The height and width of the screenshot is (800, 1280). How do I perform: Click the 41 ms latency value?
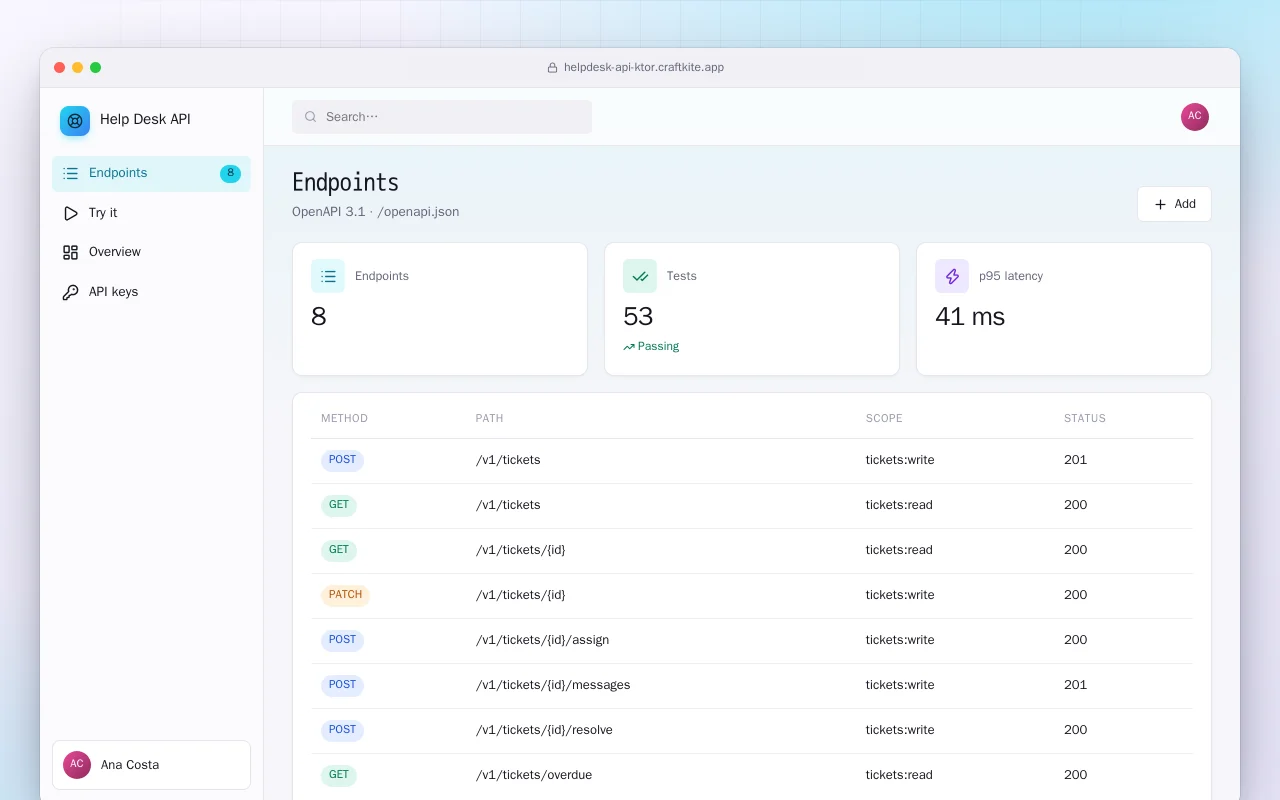click(x=970, y=317)
